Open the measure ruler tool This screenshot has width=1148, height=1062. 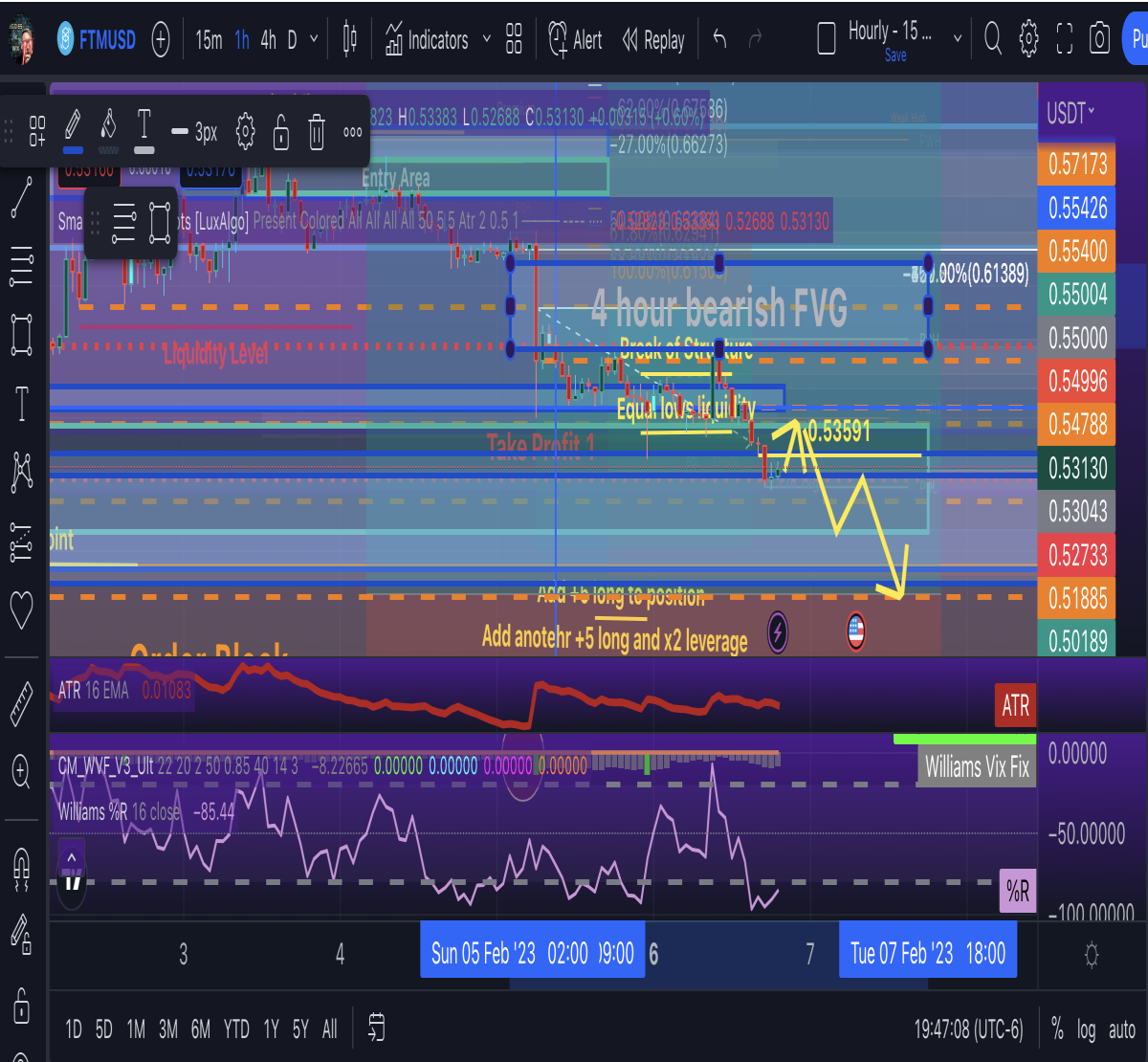coord(21,704)
